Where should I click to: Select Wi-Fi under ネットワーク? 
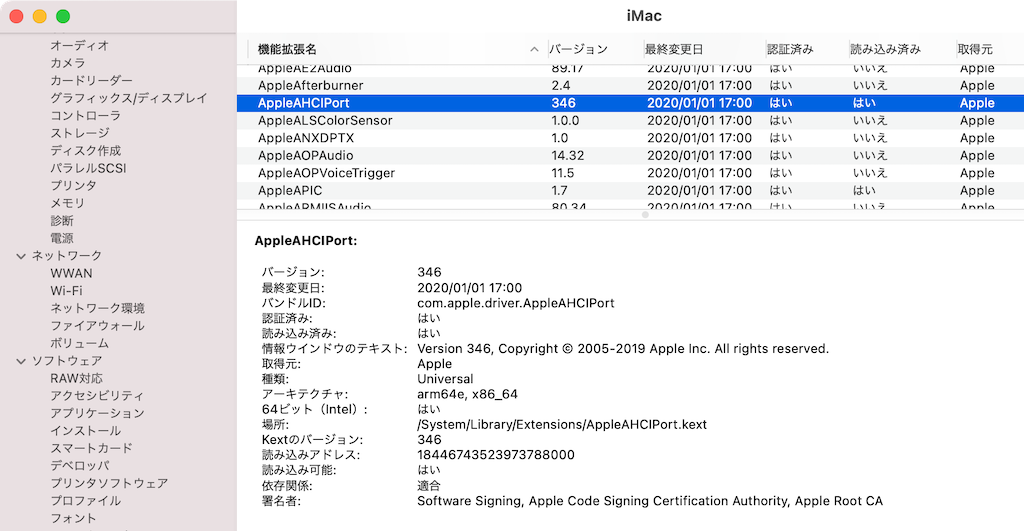point(66,291)
